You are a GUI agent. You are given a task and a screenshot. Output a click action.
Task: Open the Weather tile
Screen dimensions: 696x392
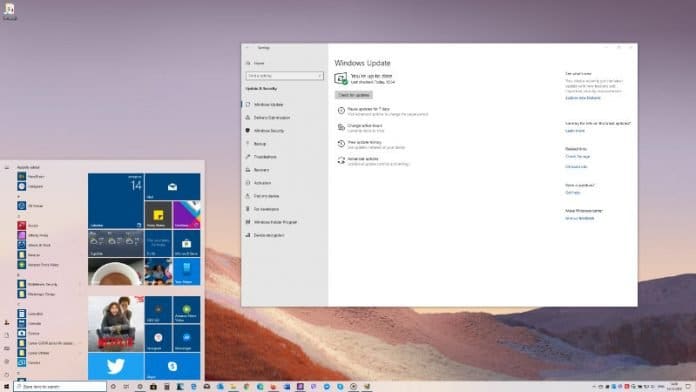[116, 243]
